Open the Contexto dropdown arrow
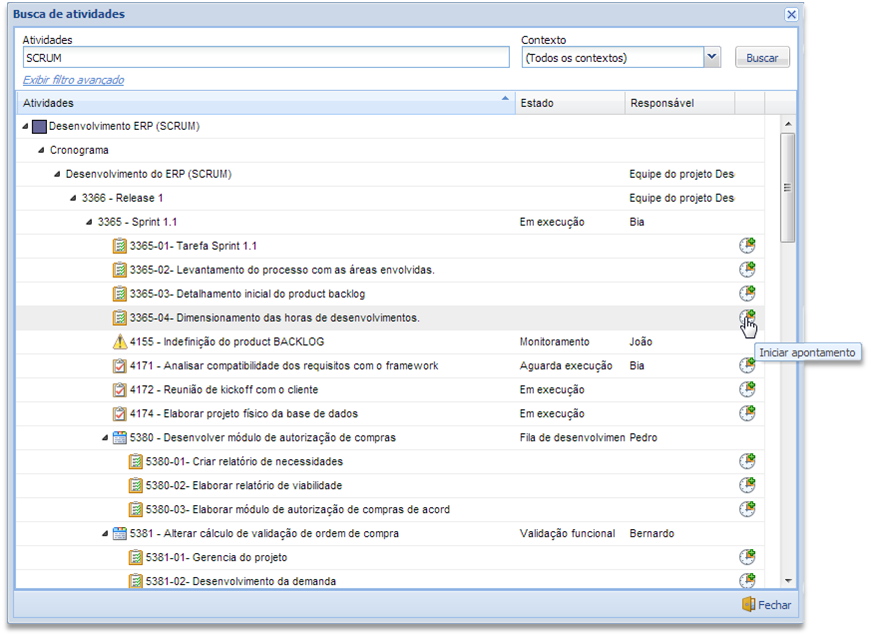 point(712,57)
